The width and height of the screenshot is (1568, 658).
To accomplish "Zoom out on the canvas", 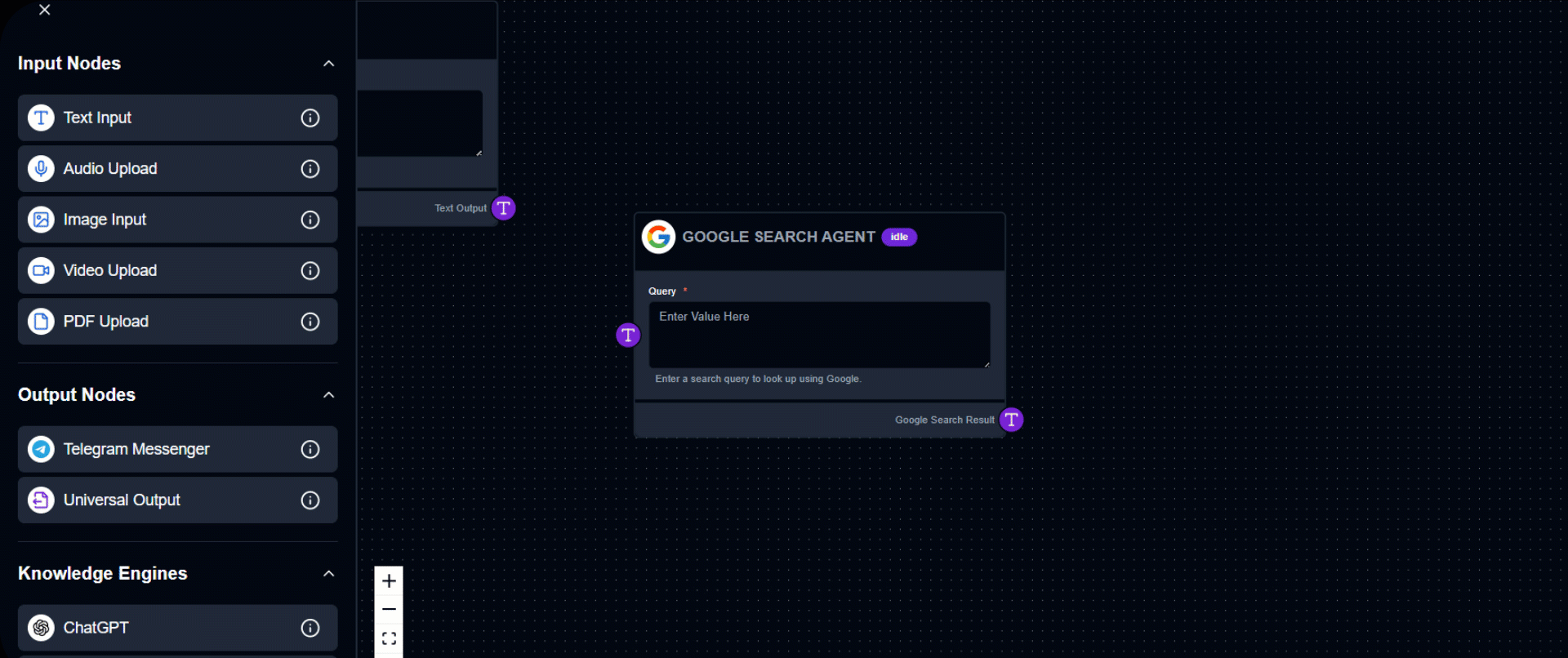I will click(389, 610).
